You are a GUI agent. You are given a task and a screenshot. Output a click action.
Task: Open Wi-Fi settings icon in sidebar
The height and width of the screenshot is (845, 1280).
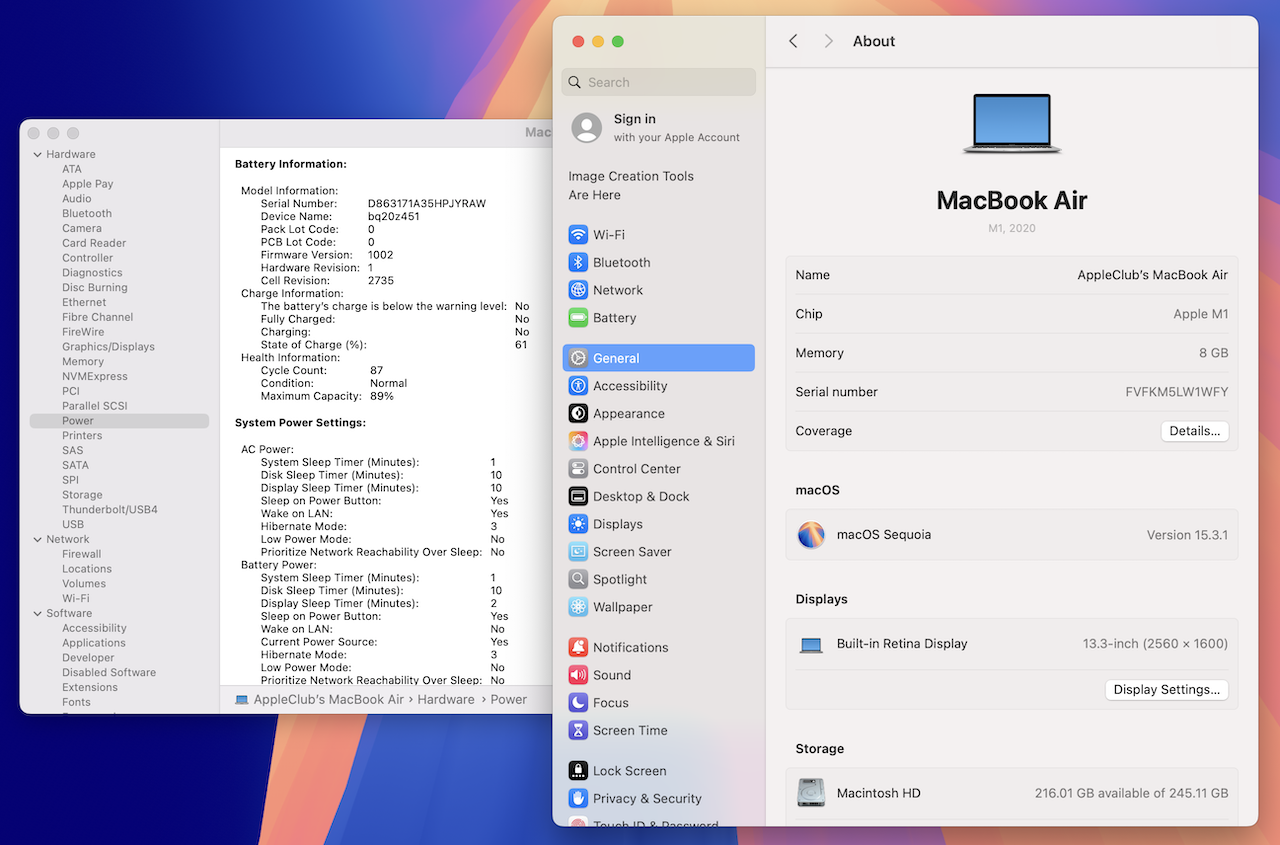[x=578, y=235]
